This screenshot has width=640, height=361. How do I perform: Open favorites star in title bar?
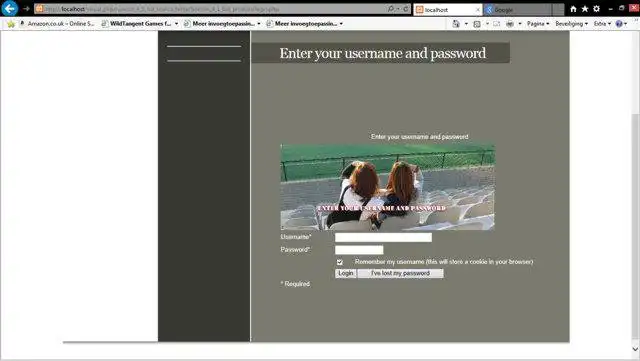click(x=585, y=9)
